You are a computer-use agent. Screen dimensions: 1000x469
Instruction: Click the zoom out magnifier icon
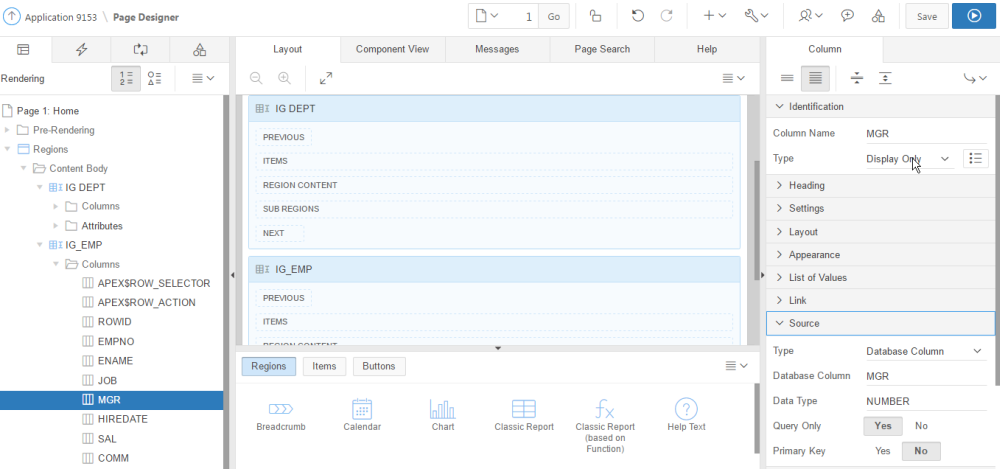(256, 78)
